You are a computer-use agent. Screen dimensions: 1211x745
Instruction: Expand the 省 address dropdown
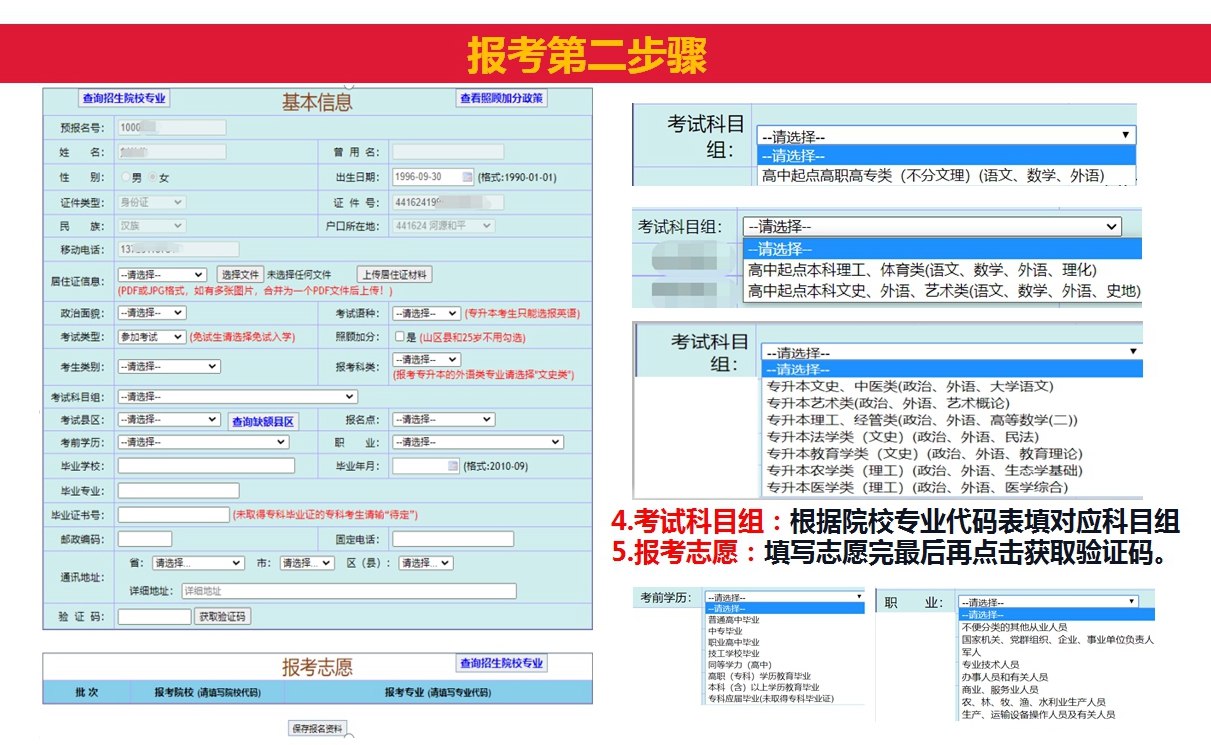pyautogui.click(x=198, y=563)
